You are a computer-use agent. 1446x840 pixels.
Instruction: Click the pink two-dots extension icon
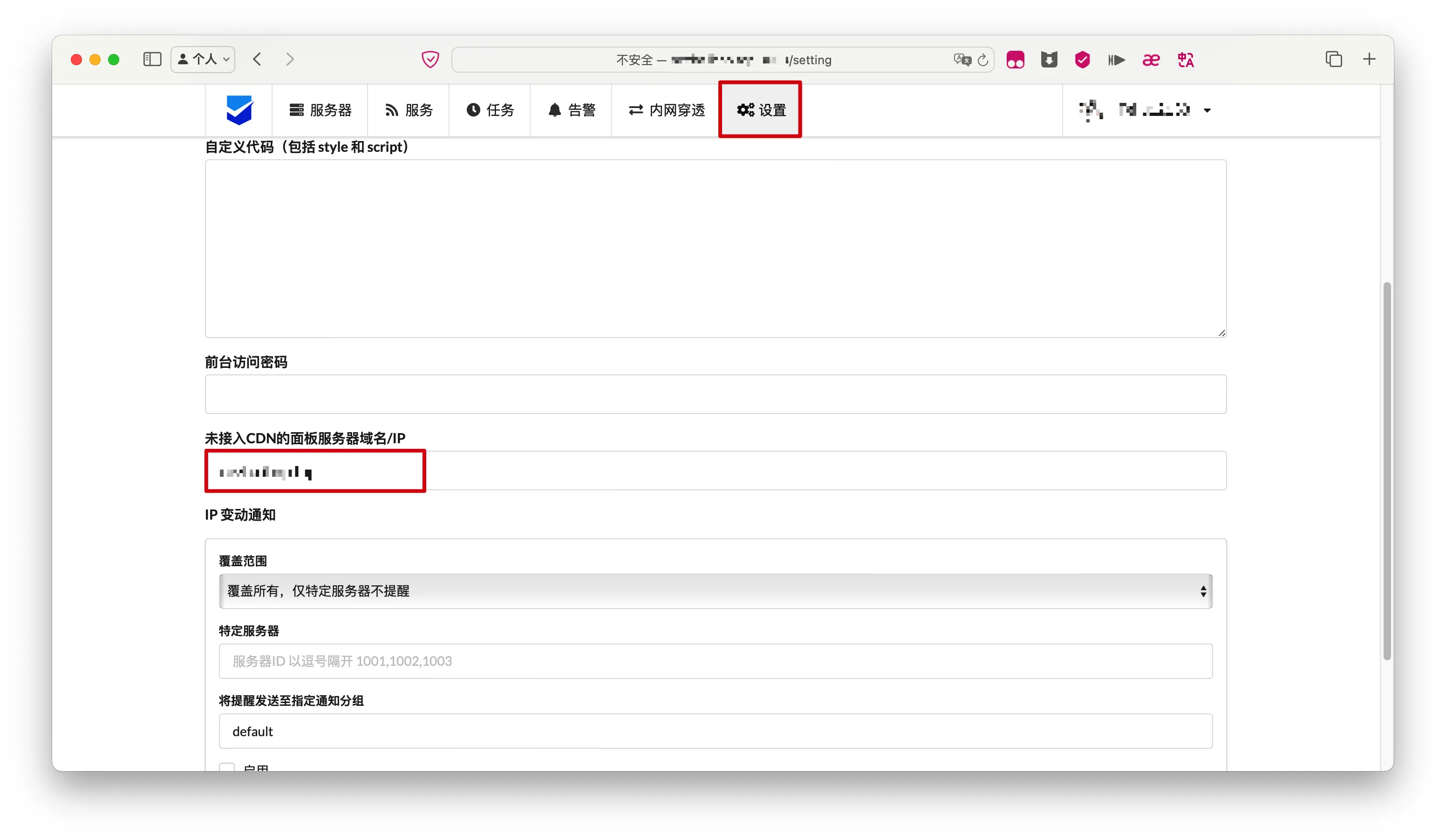tap(1015, 60)
